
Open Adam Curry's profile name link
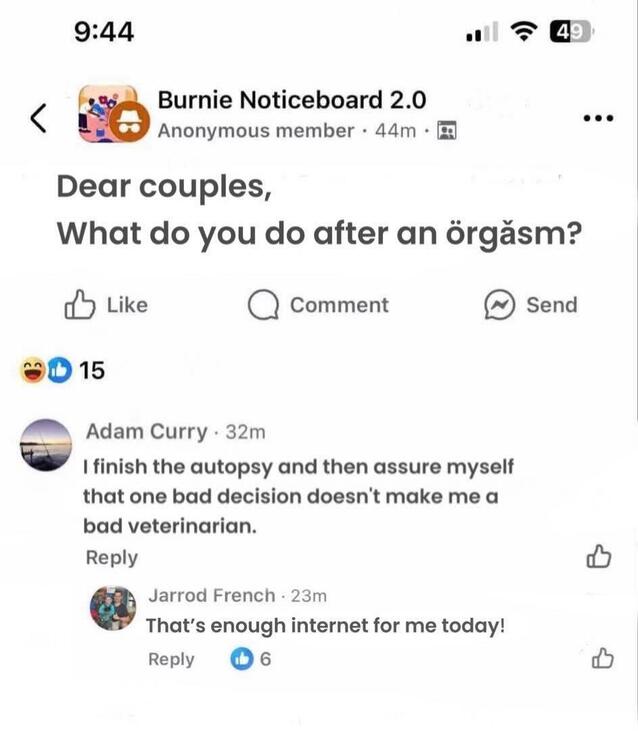click(x=146, y=432)
